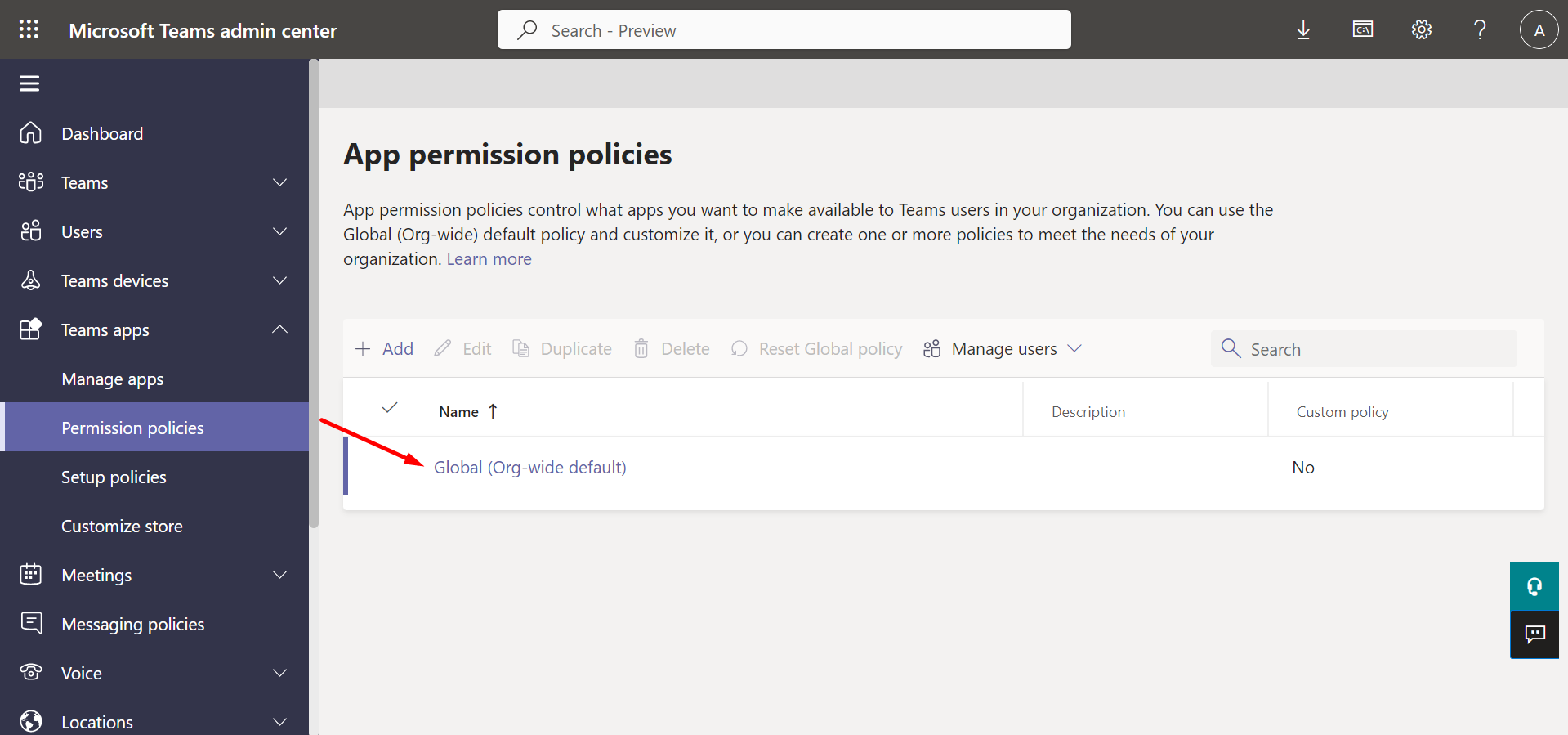Viewport: 1568px width, 735px height.
Task: Click the Custom policy column header
Action: coord(1342,412)
